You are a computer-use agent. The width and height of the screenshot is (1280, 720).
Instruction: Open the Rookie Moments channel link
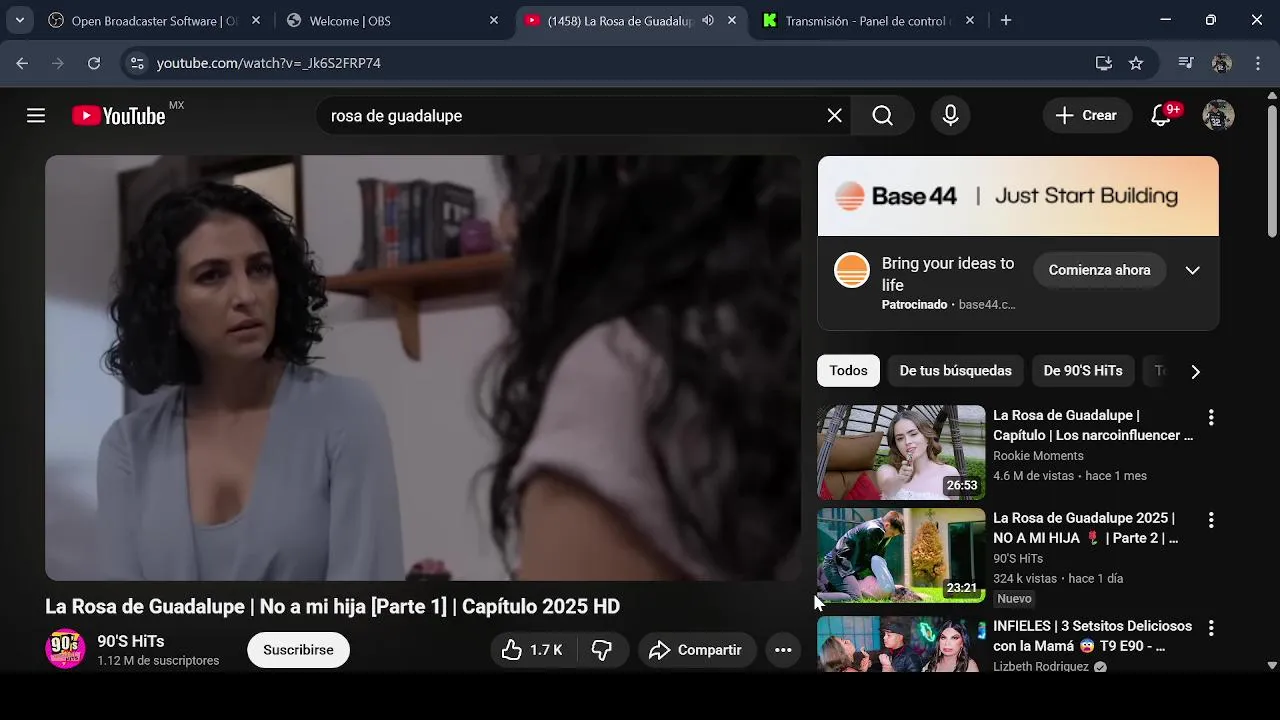point(1038,456)
